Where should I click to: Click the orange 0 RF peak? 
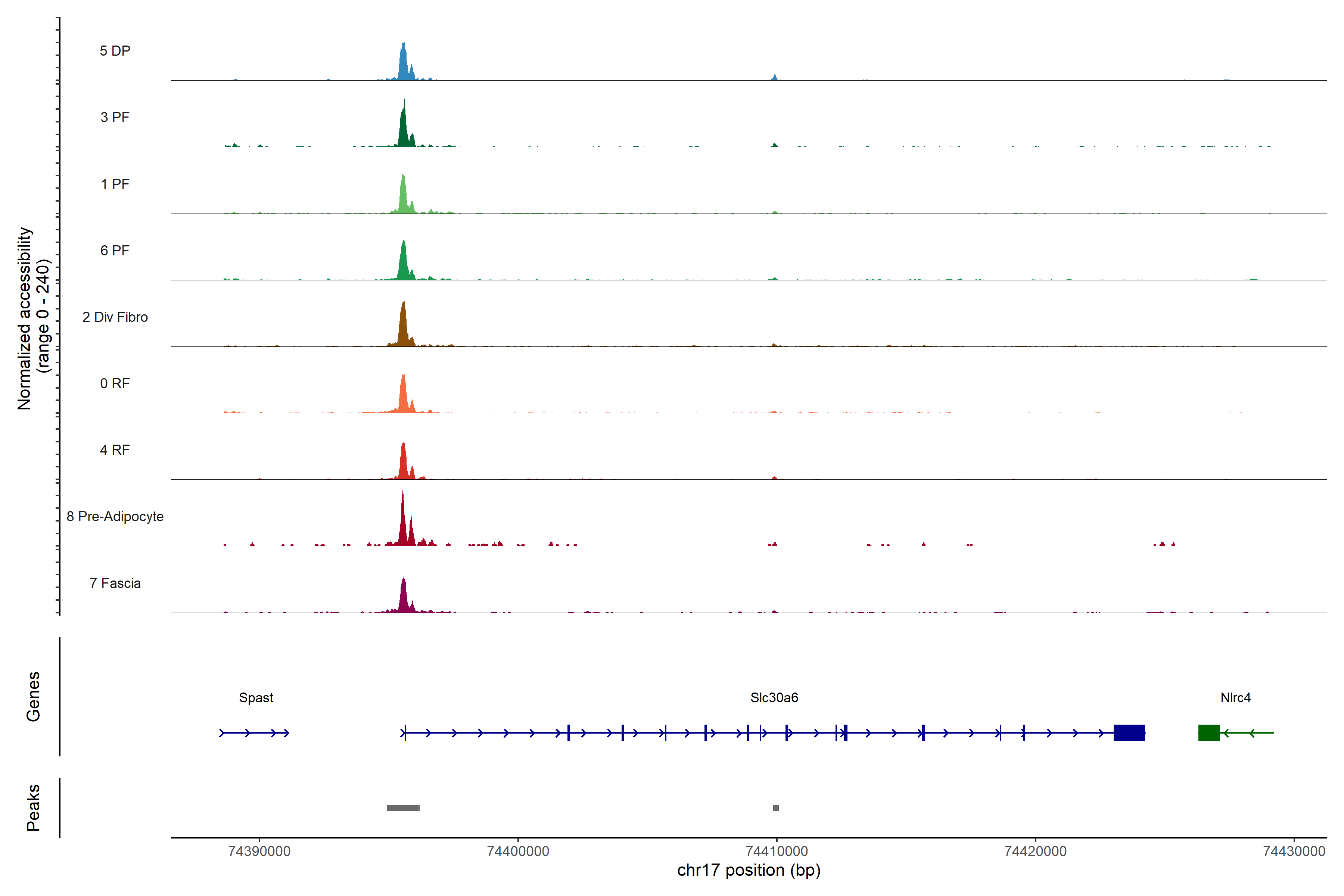pyautogui.click(x=404, y=397)
